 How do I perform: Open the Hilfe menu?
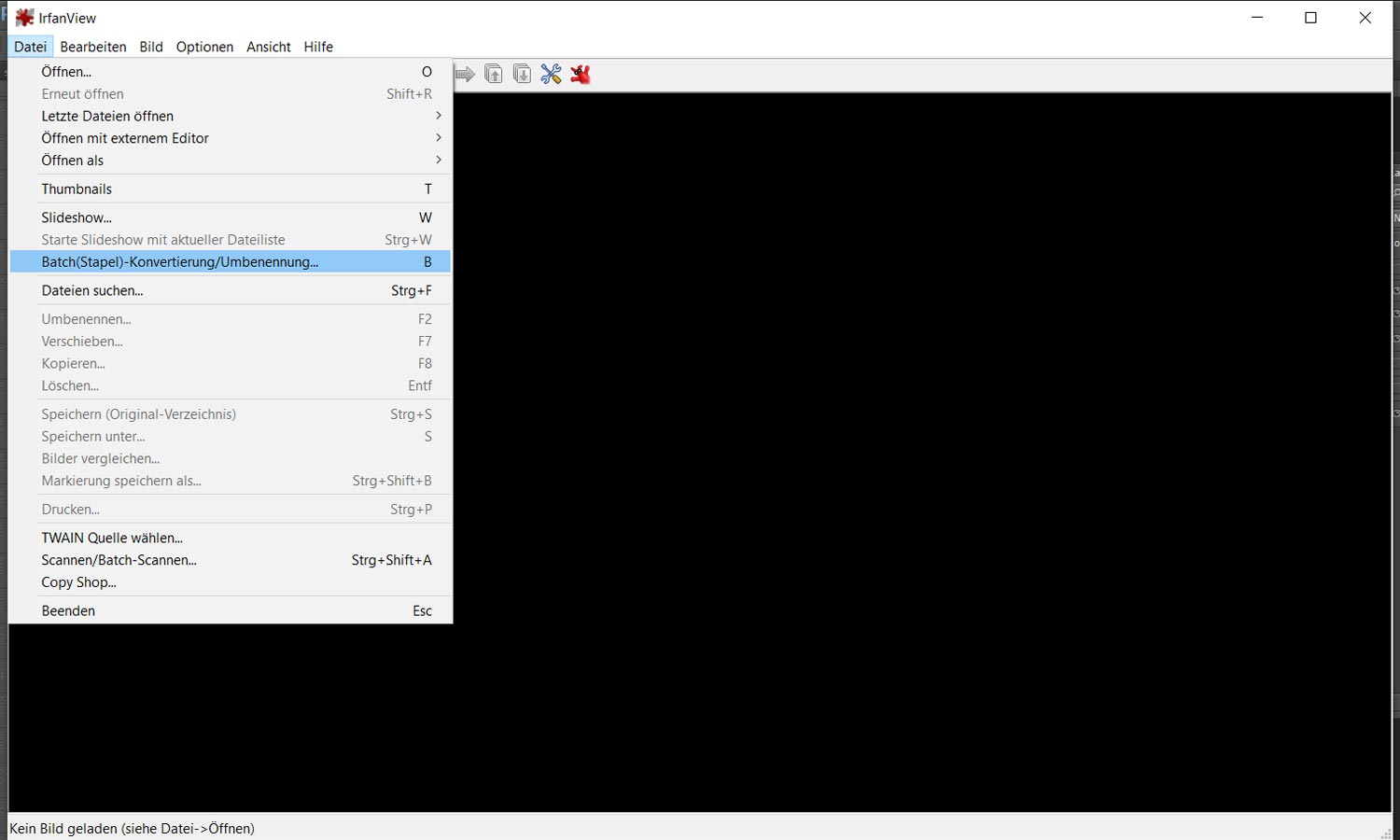click(318, 47)
